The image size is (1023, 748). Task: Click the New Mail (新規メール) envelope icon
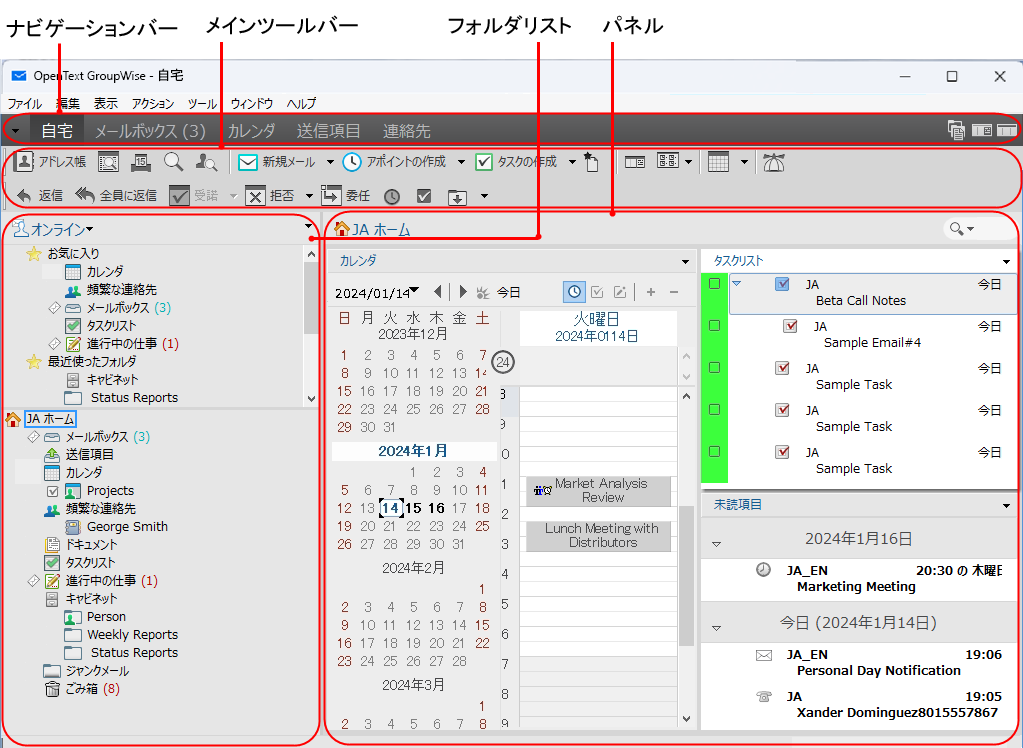(x=248, y=163)
